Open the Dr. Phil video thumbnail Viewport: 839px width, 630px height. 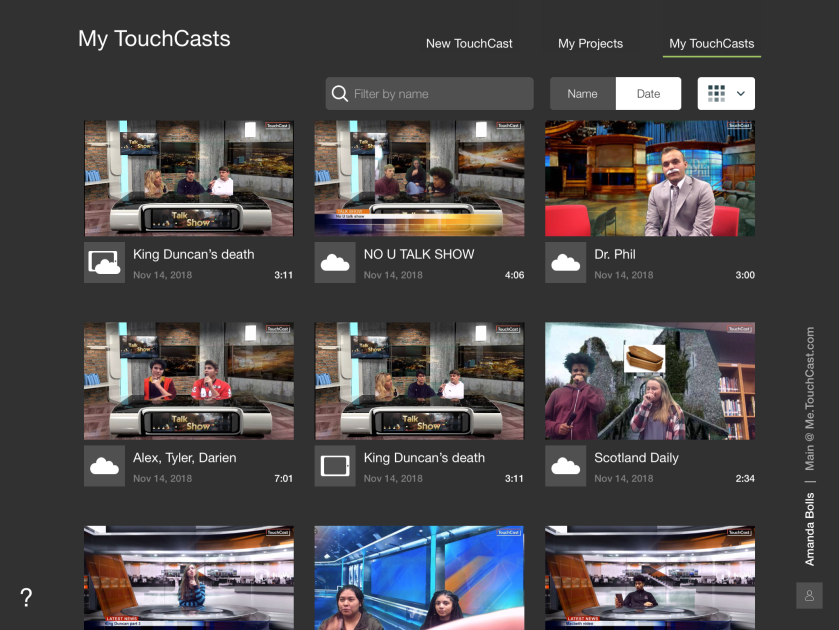pyautogui.click(x=650, y=179)
